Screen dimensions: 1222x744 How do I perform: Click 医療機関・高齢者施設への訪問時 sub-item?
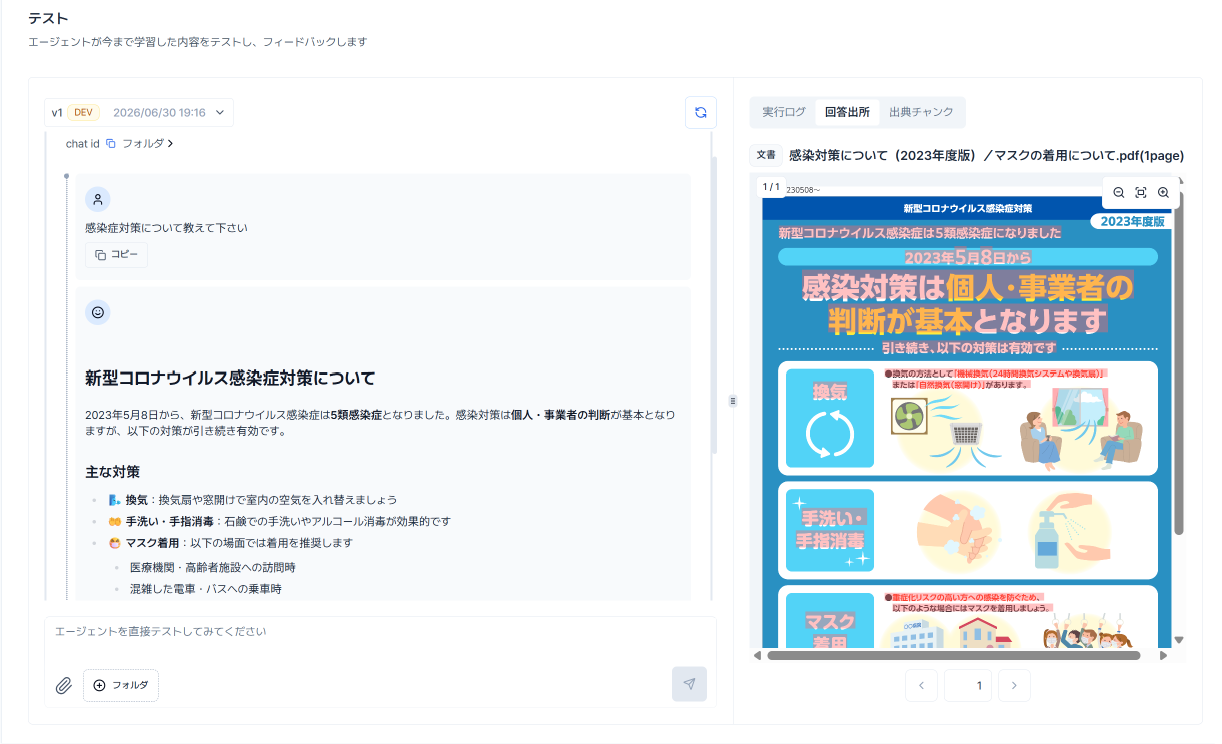click(212, 567)
